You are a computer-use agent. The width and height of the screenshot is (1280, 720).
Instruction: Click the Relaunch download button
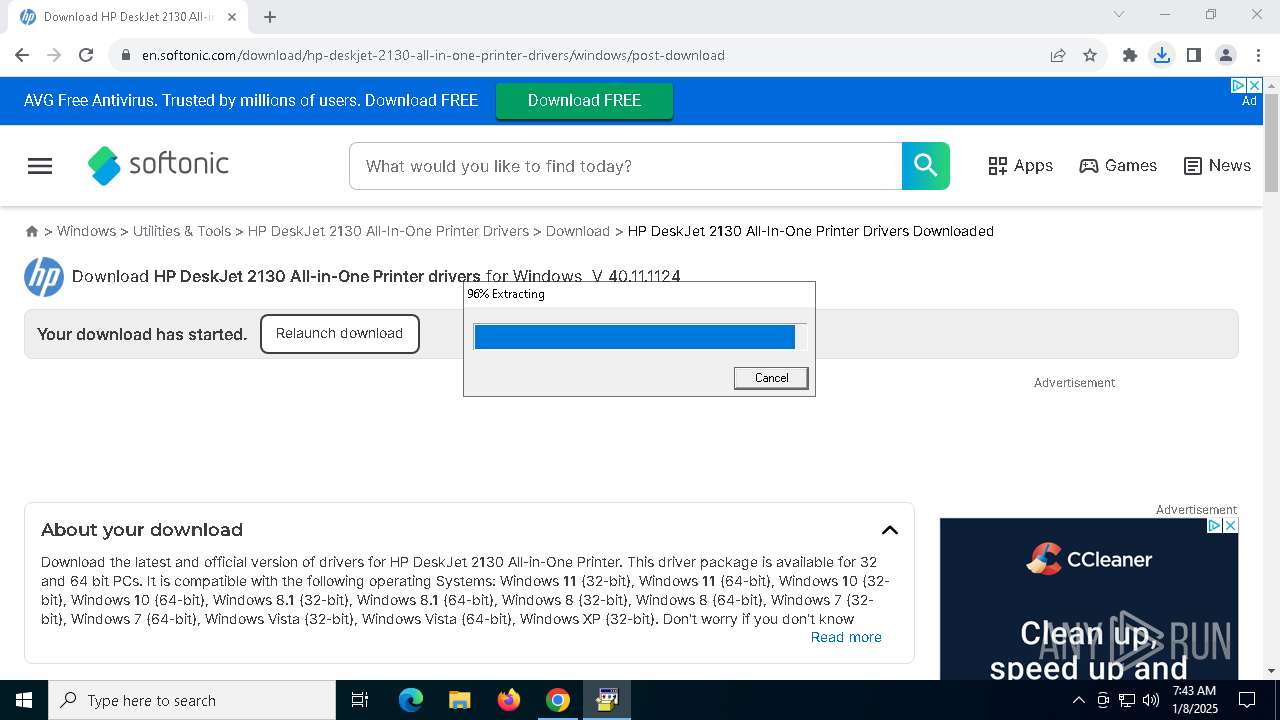(x=340, y=334)
